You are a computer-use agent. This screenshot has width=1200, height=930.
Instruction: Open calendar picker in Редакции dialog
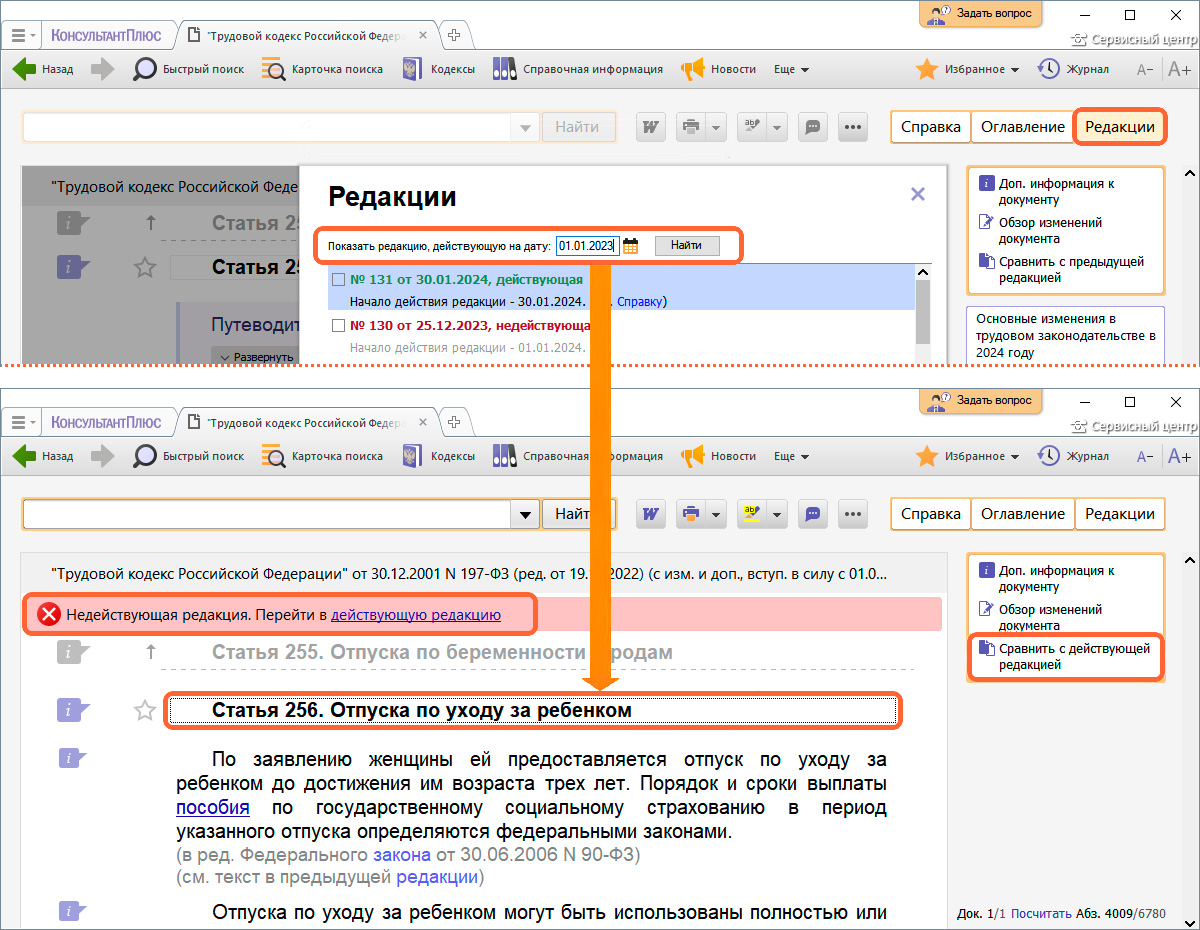click(x=630, y=245)
